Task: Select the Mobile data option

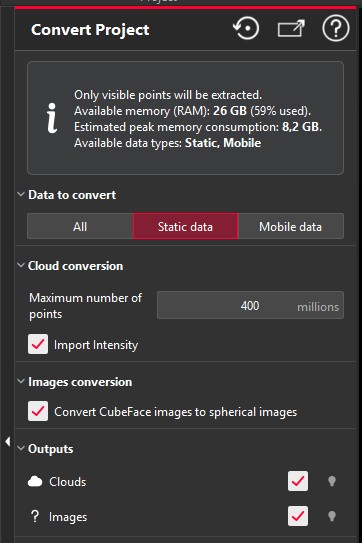Action: tap(291, 226)
